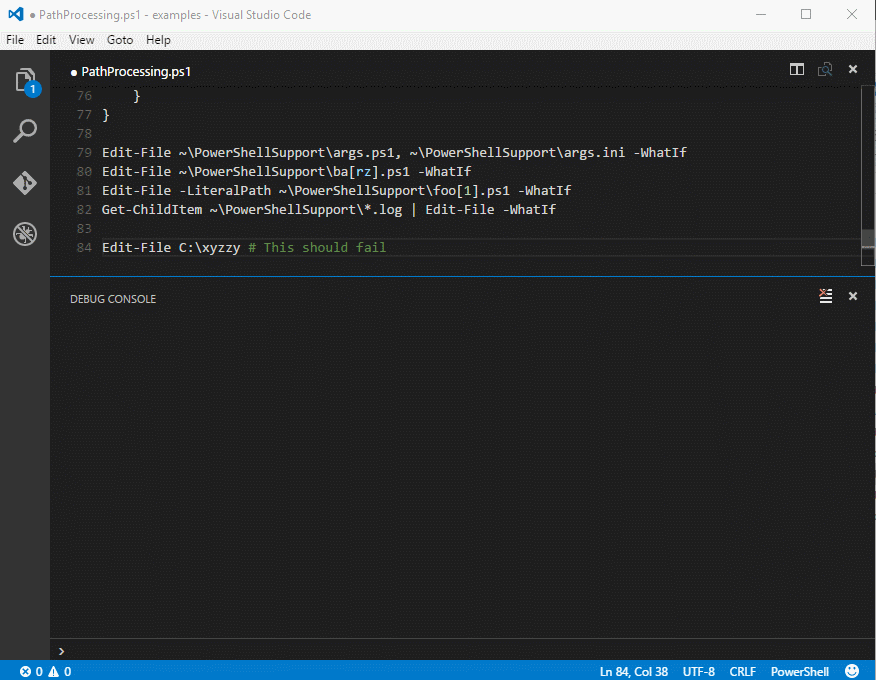Change language mode from PowerShell
Image resolution: width=876 pixels, height=680 pixels.
[799, 671]
